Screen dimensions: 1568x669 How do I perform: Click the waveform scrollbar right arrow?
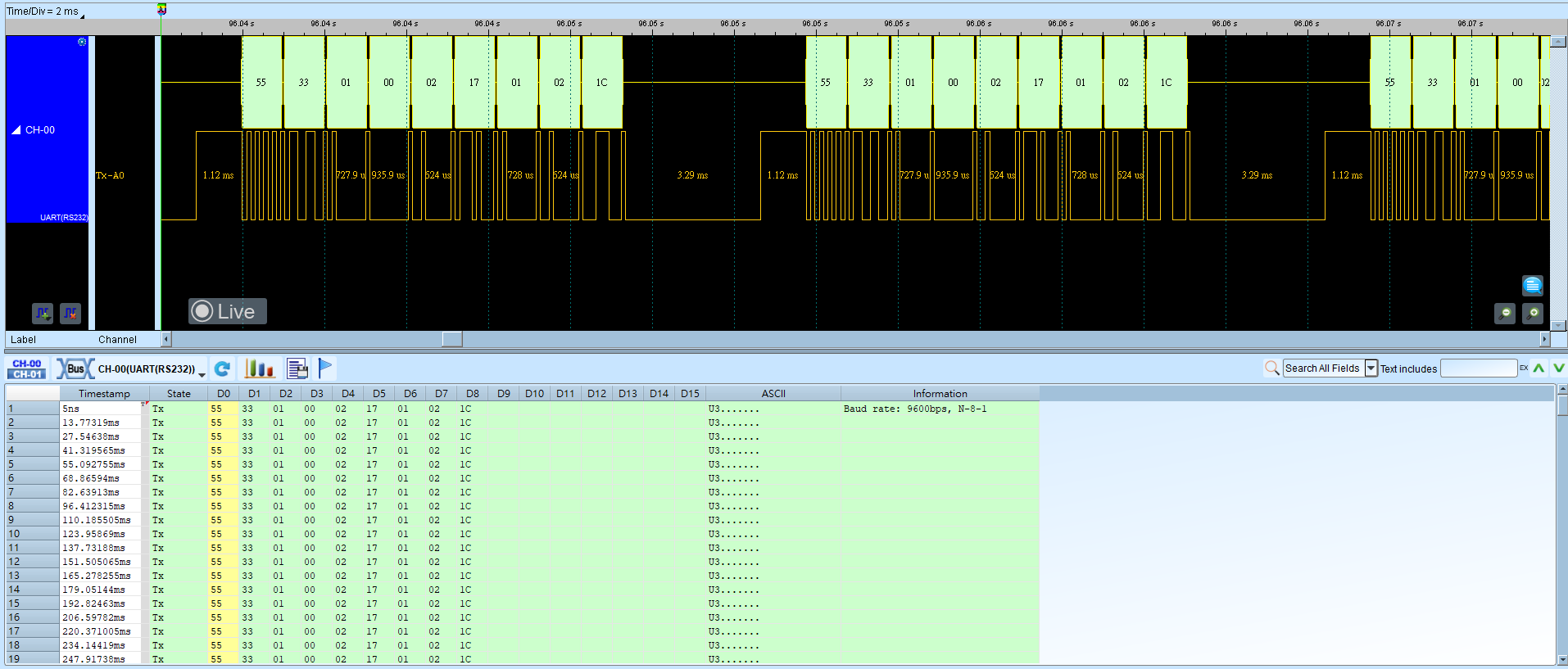(1545, 339)
